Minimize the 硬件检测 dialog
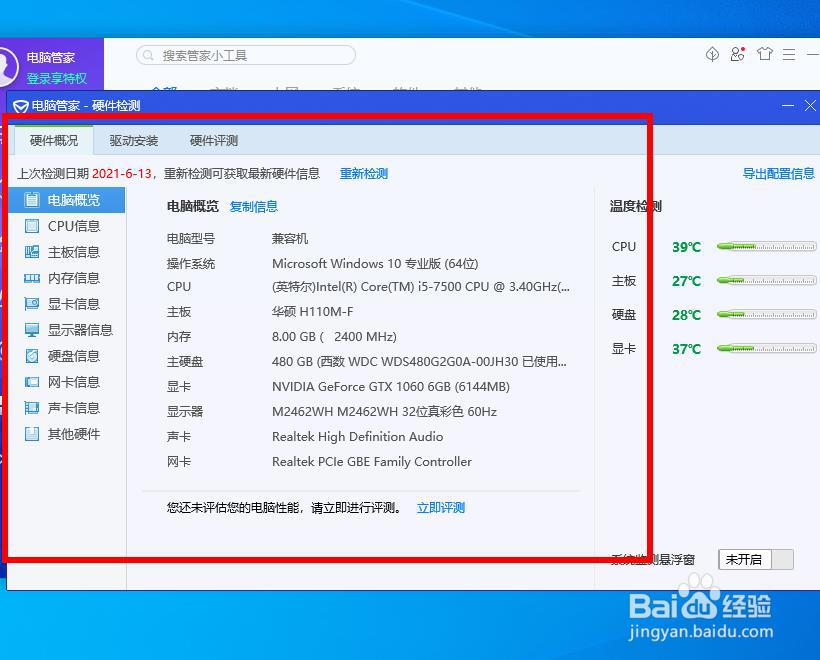This screenshot has height=660, width=820. [788, 106]
